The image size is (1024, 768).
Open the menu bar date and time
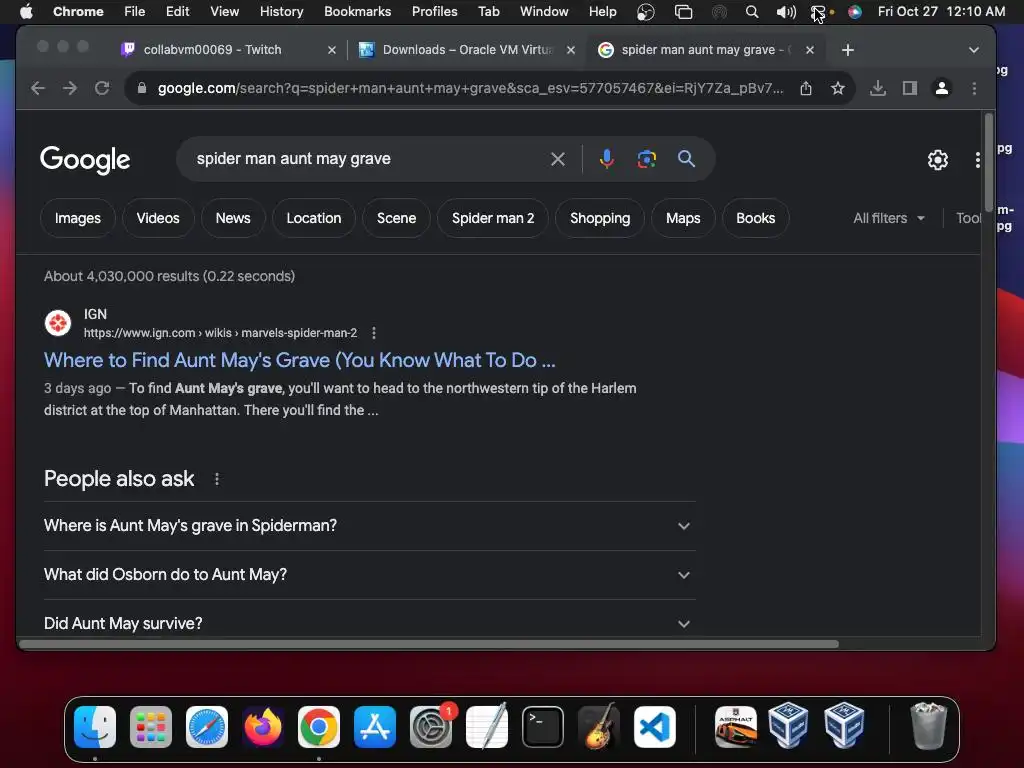941,12
